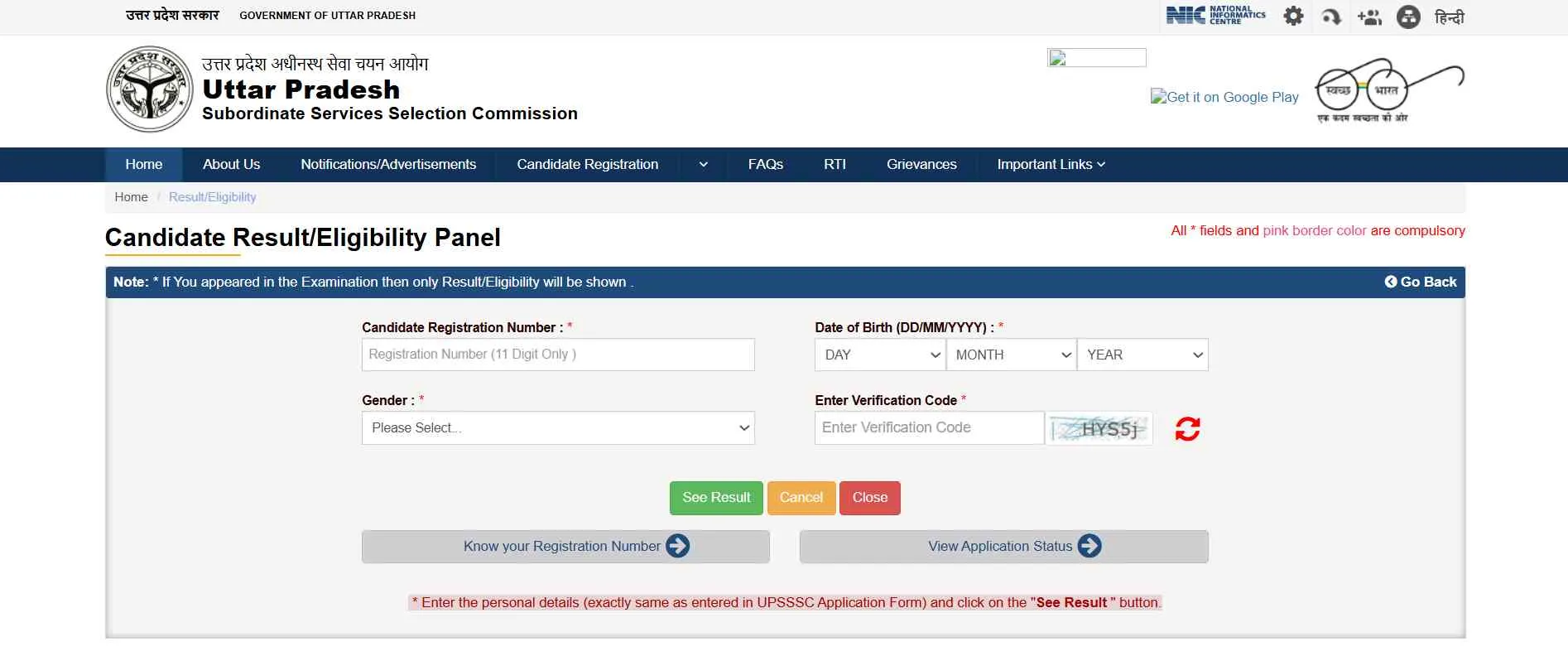Open the YEAR dropdown

pos(1142,355)
